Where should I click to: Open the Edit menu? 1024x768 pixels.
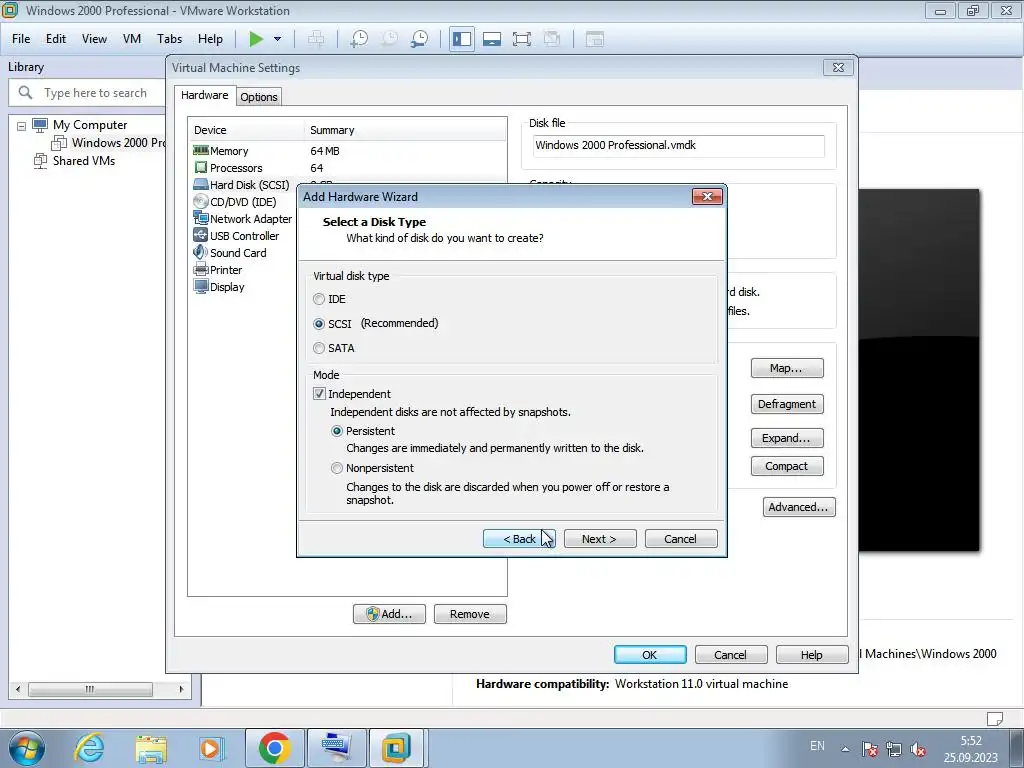[x=56, y=39]
